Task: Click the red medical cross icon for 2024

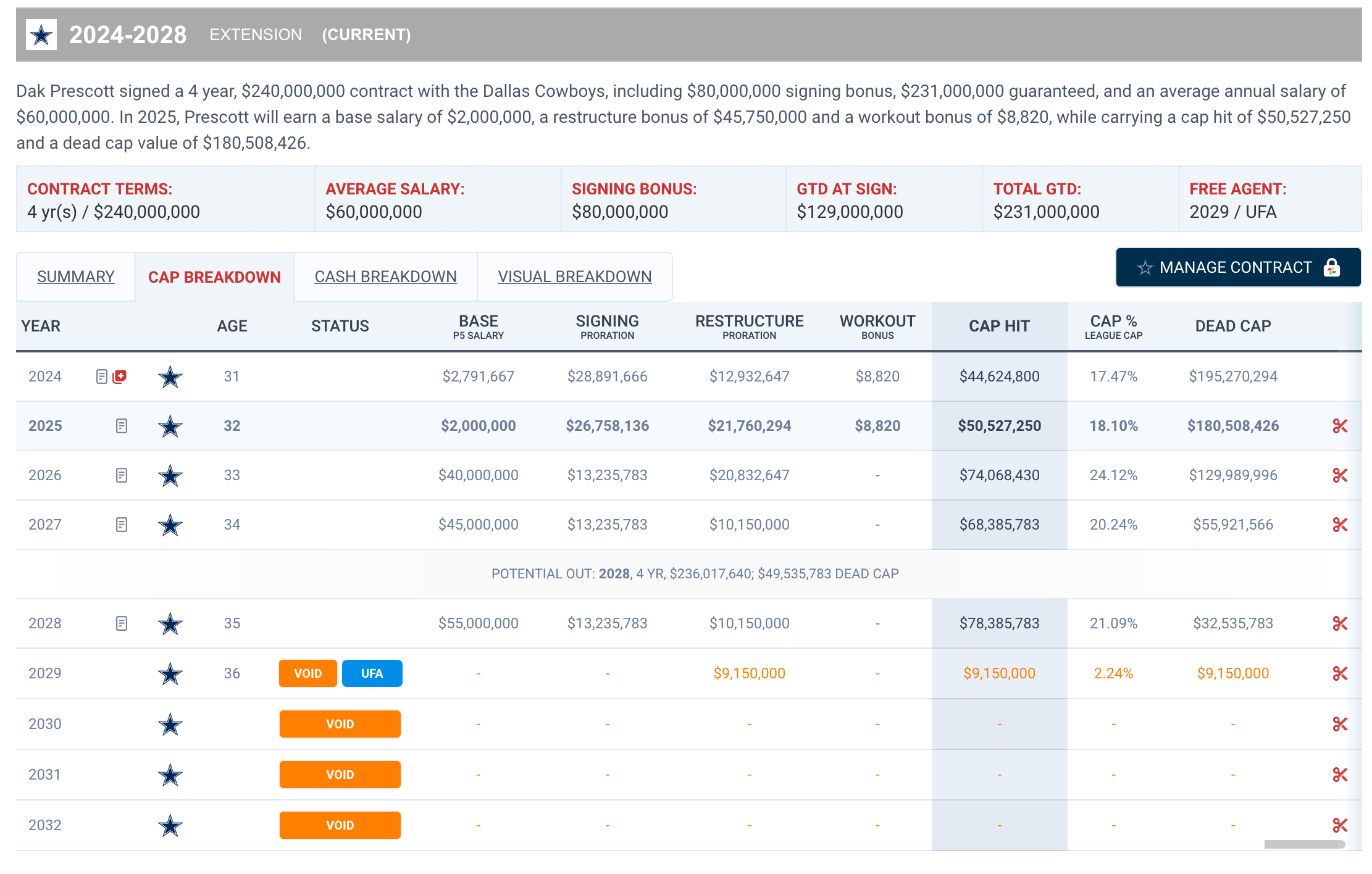Action: pyautogui.click(x=120, y=376)
